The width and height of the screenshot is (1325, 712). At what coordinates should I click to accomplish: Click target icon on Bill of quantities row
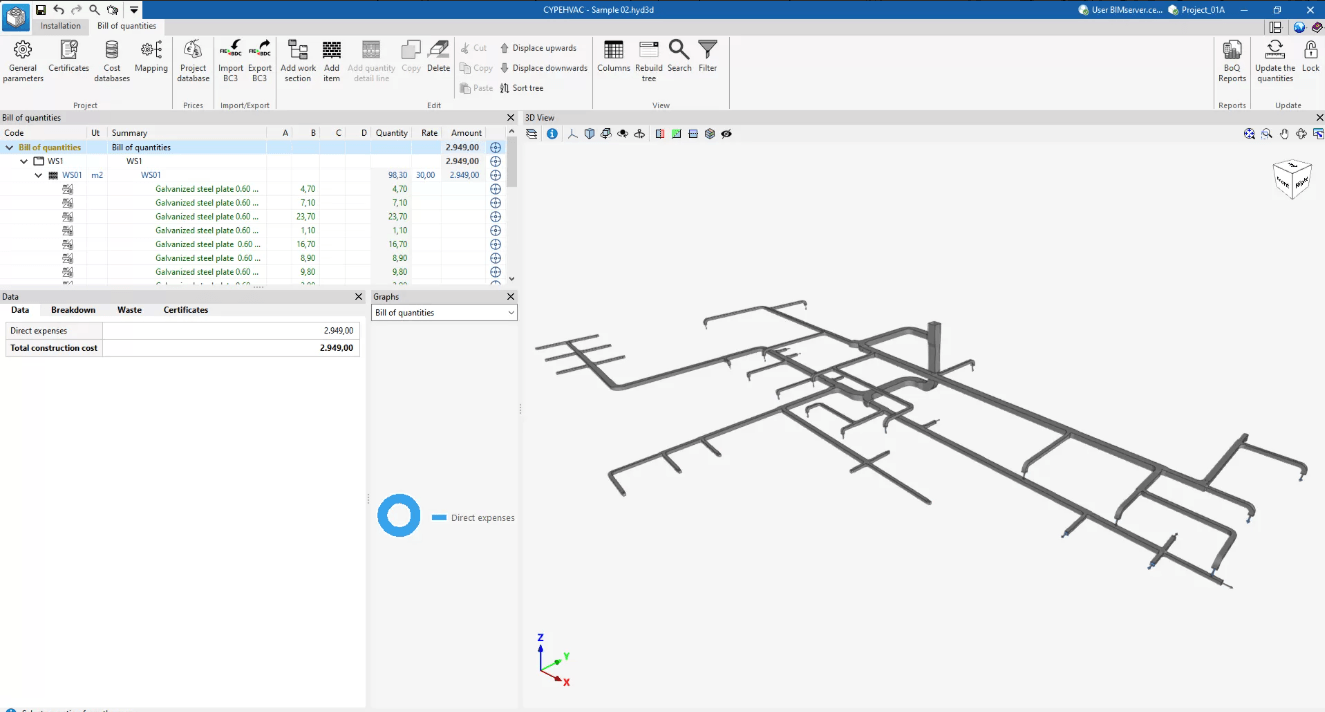pos(495,147)
